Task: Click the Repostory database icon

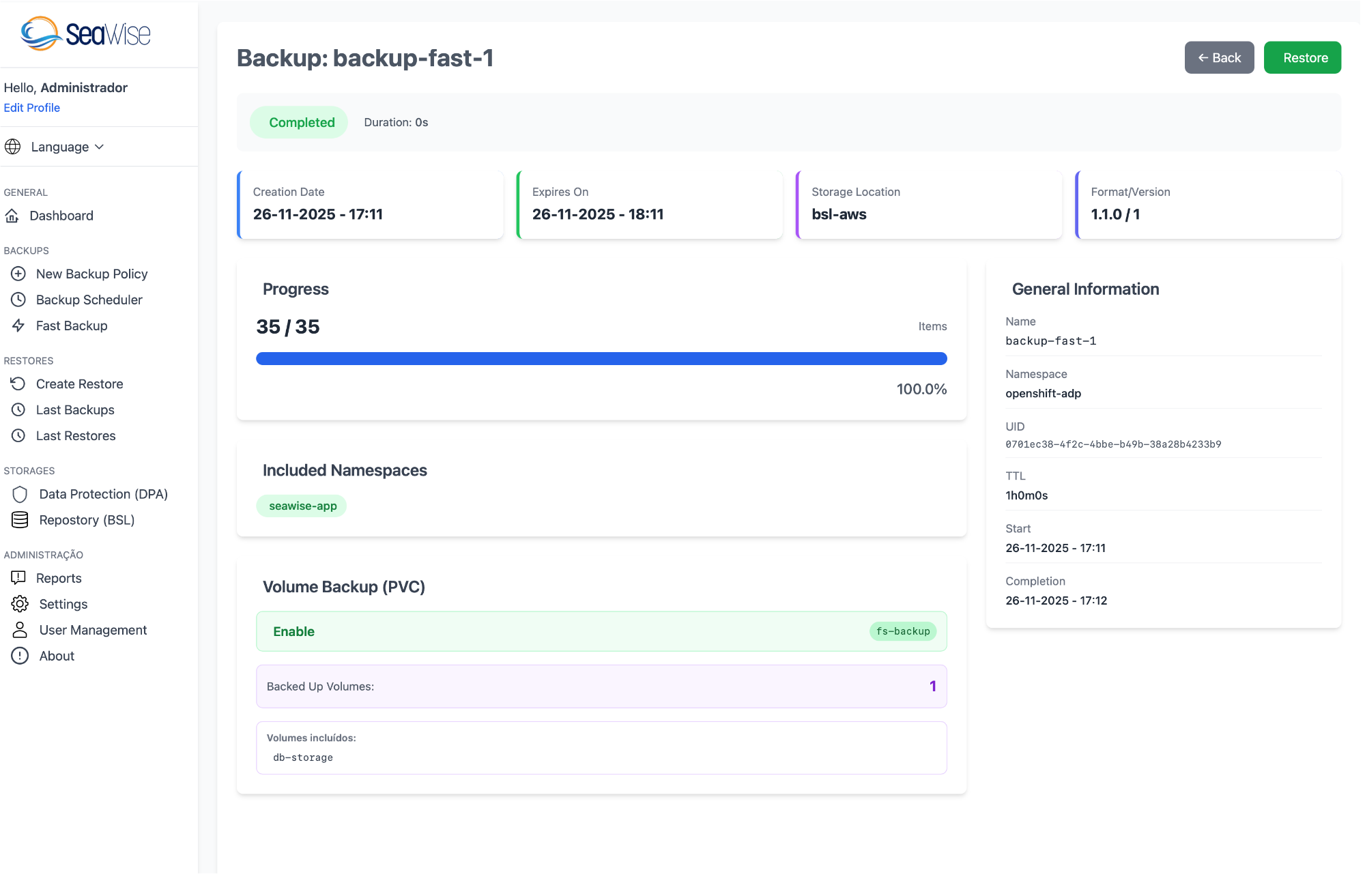Action: click(18, 519)
